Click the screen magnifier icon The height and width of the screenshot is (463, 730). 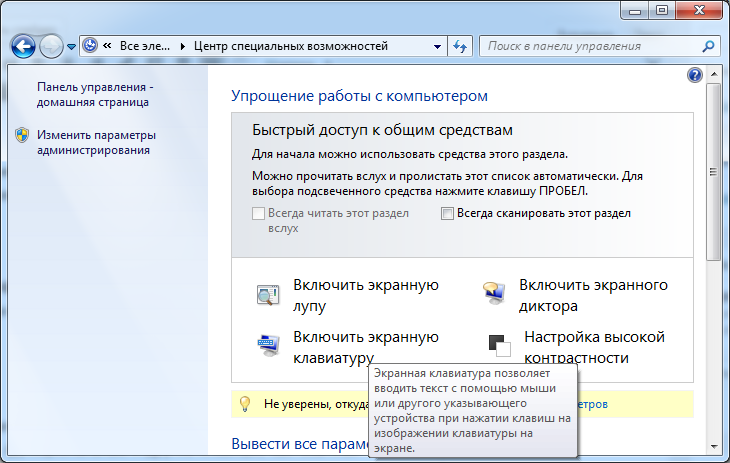(x=268, y=295)
